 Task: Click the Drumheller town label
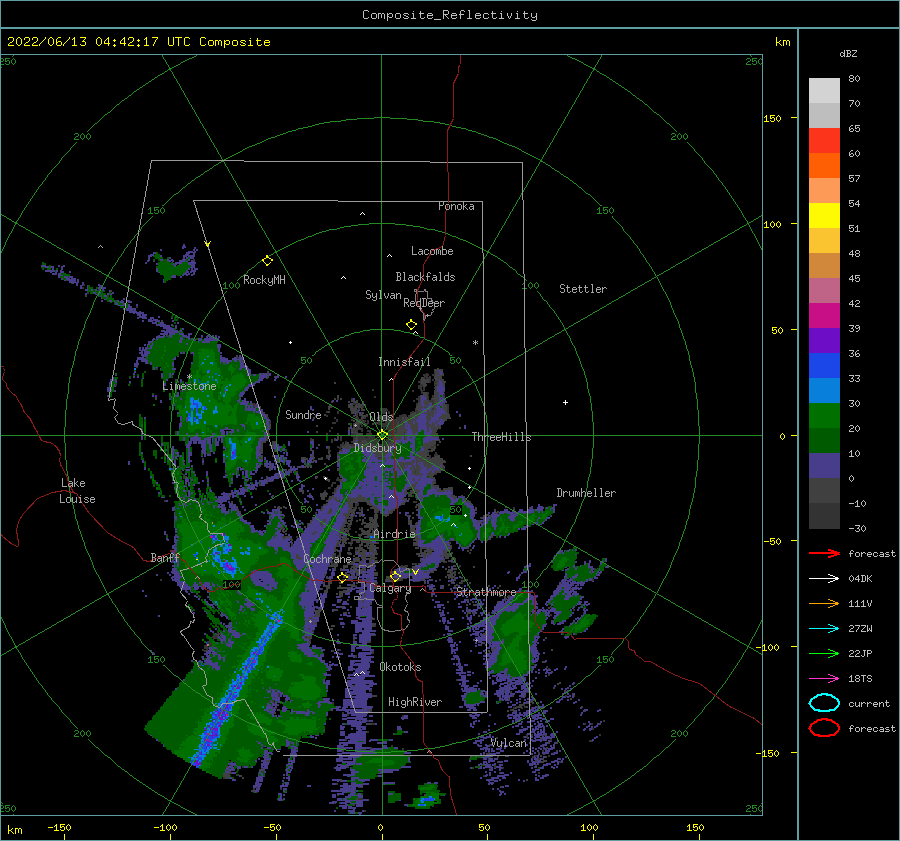[586, 493]
